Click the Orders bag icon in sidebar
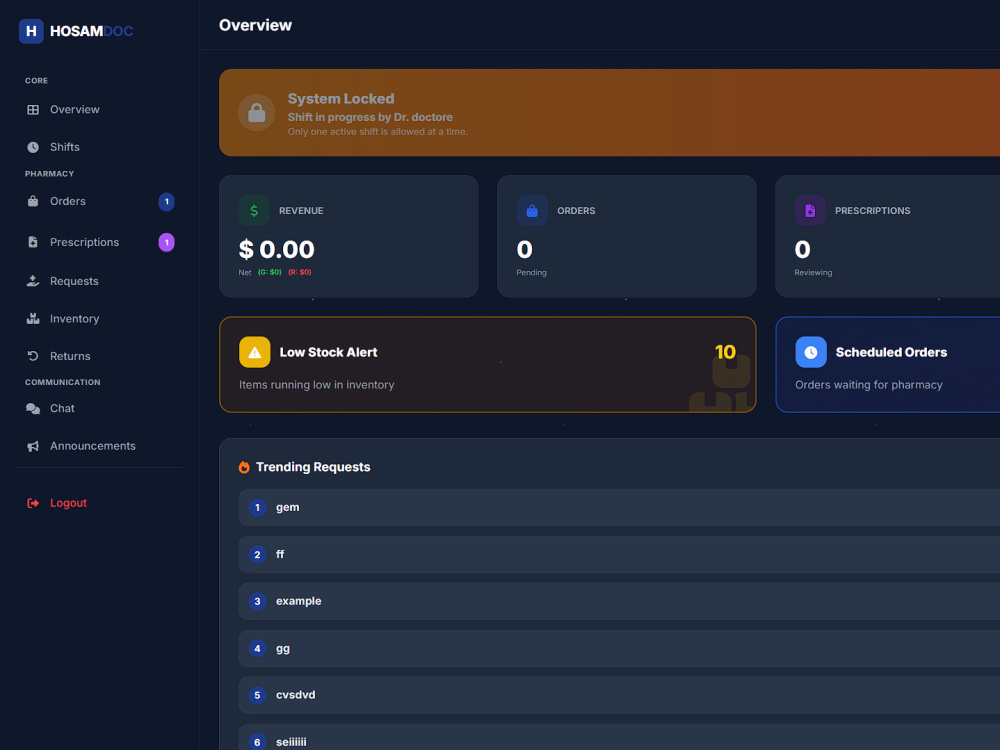The width and height of the screenshot is (1000, 750). [33, 202]
